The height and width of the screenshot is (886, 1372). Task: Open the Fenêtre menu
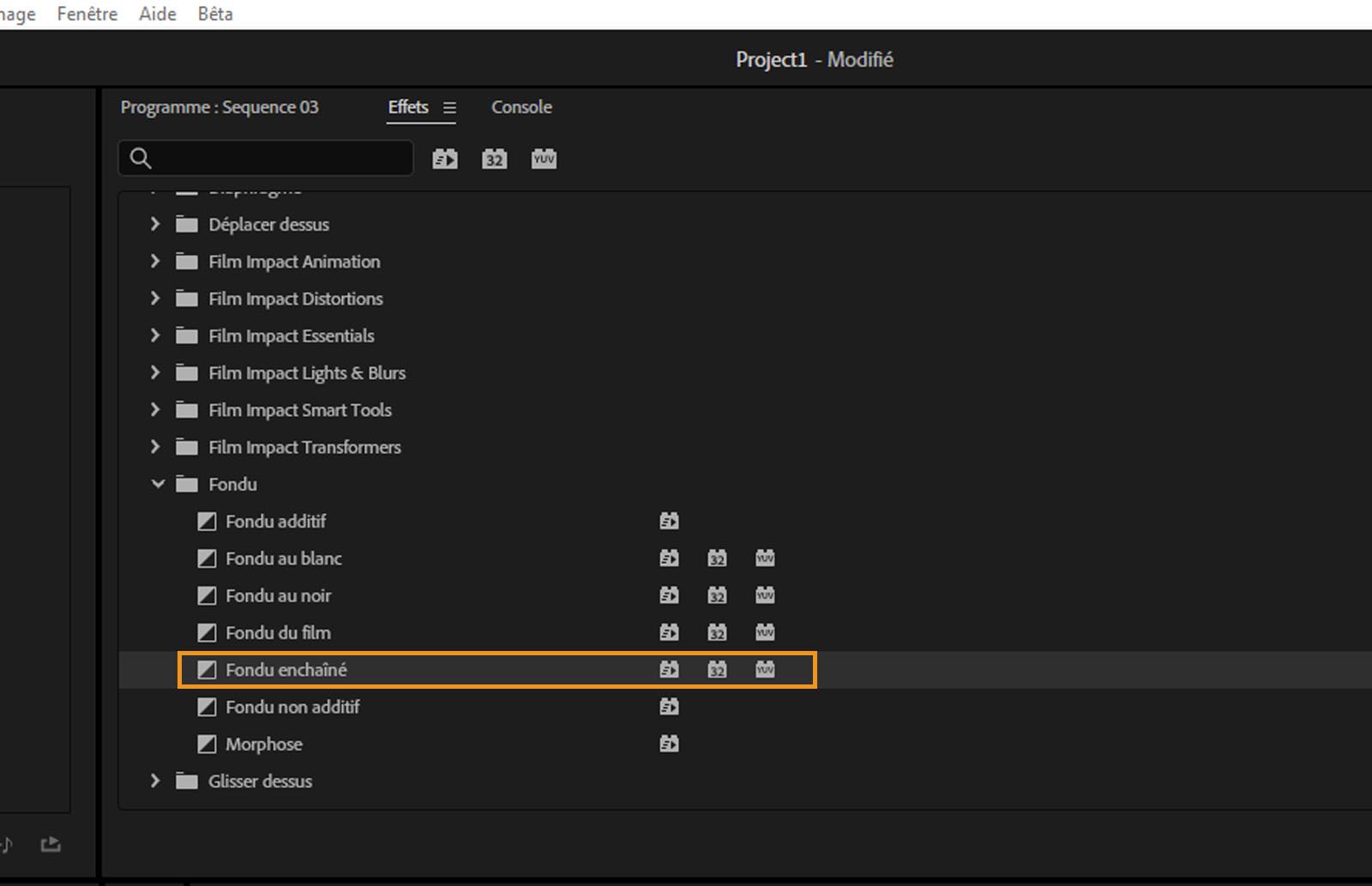click(87, 14)
